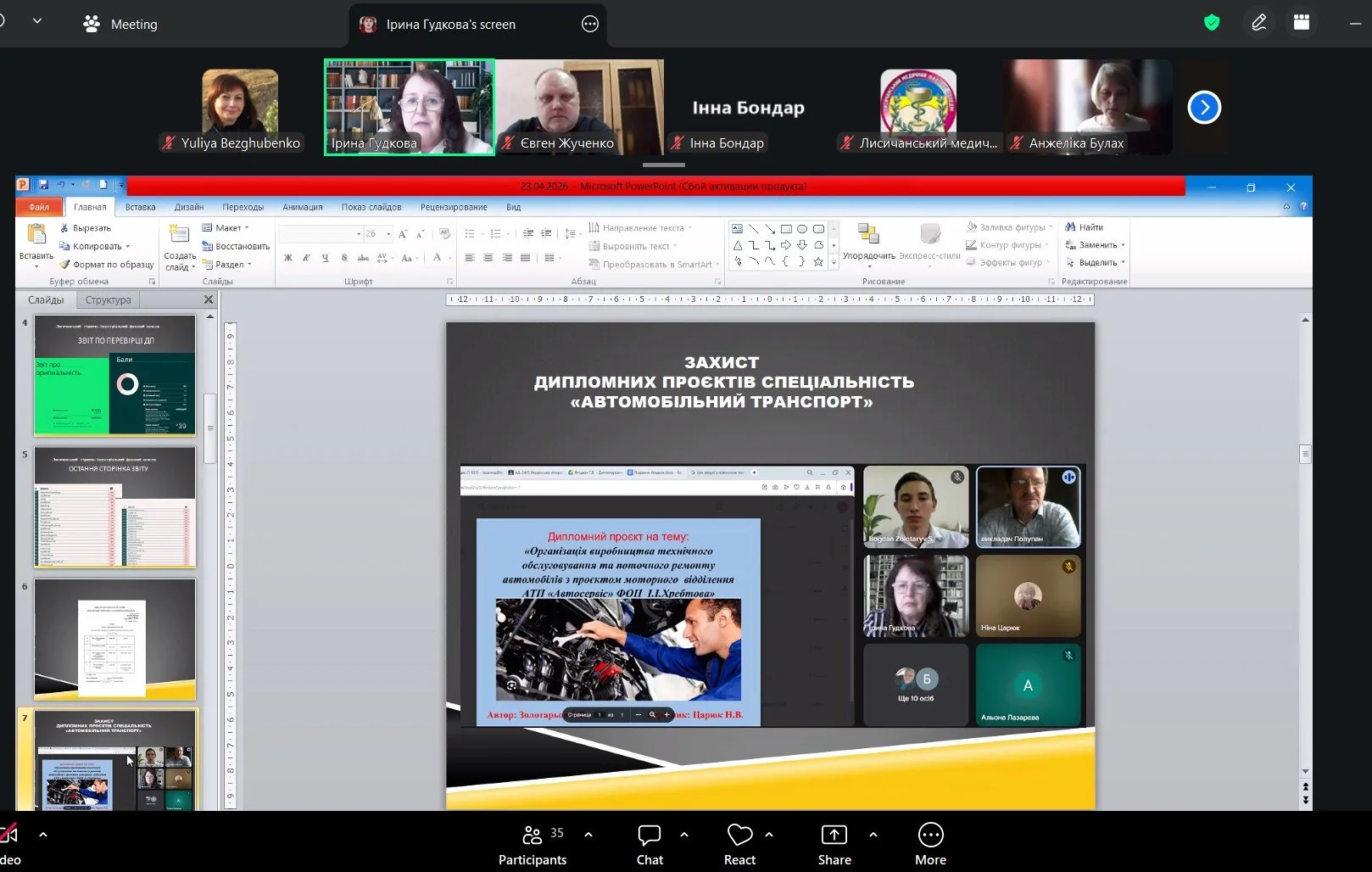Click the Вставить paste icon
This screenshot has width=1372, height=872.
click(36, 233)
